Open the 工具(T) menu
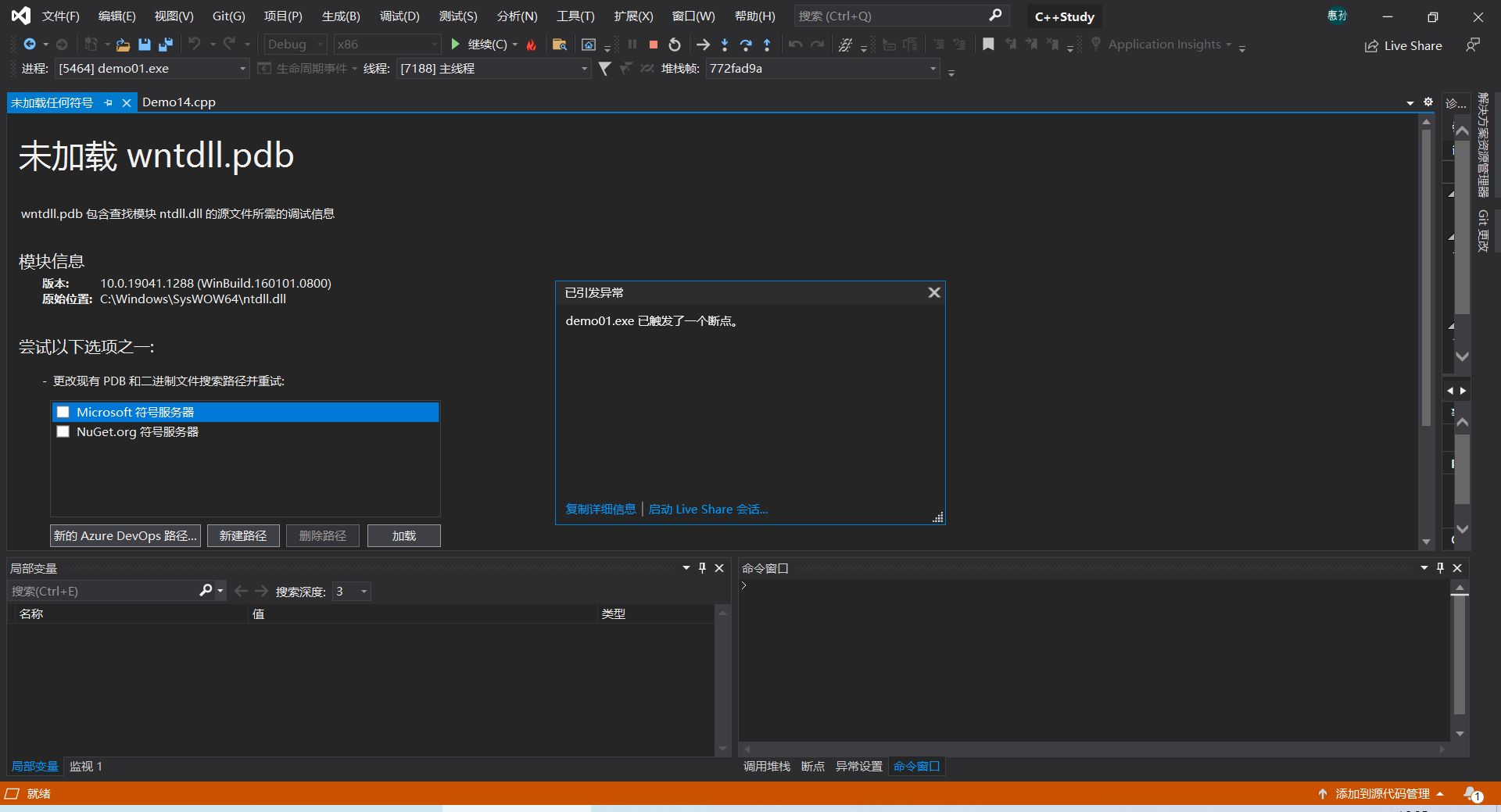The height and width of the screenshot is (812, 1501). click(575, 16)
